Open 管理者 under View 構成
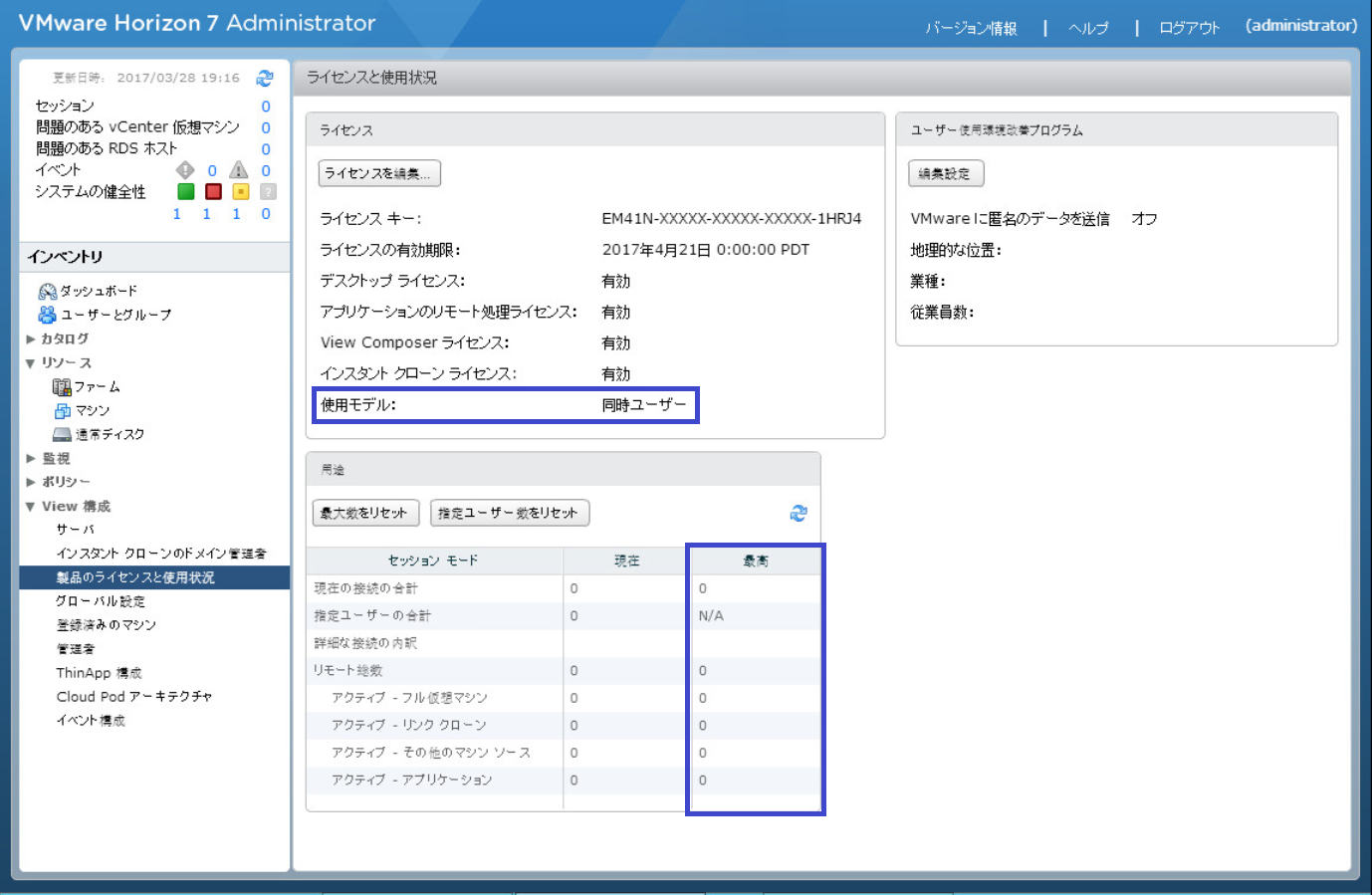Image resolution: width=1372 pixels, height=895 pixels. [76, 649]
